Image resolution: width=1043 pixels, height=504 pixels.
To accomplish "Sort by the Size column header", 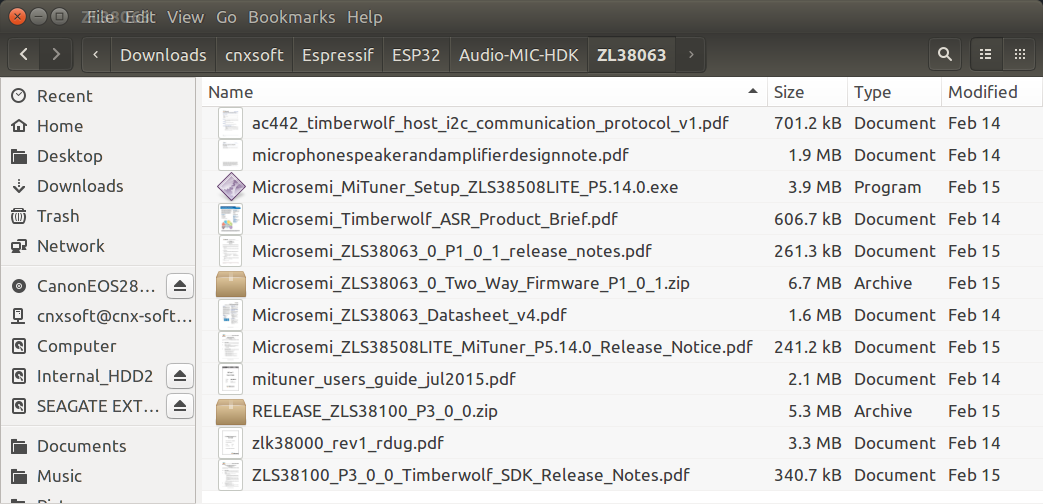I will point(808,92).
